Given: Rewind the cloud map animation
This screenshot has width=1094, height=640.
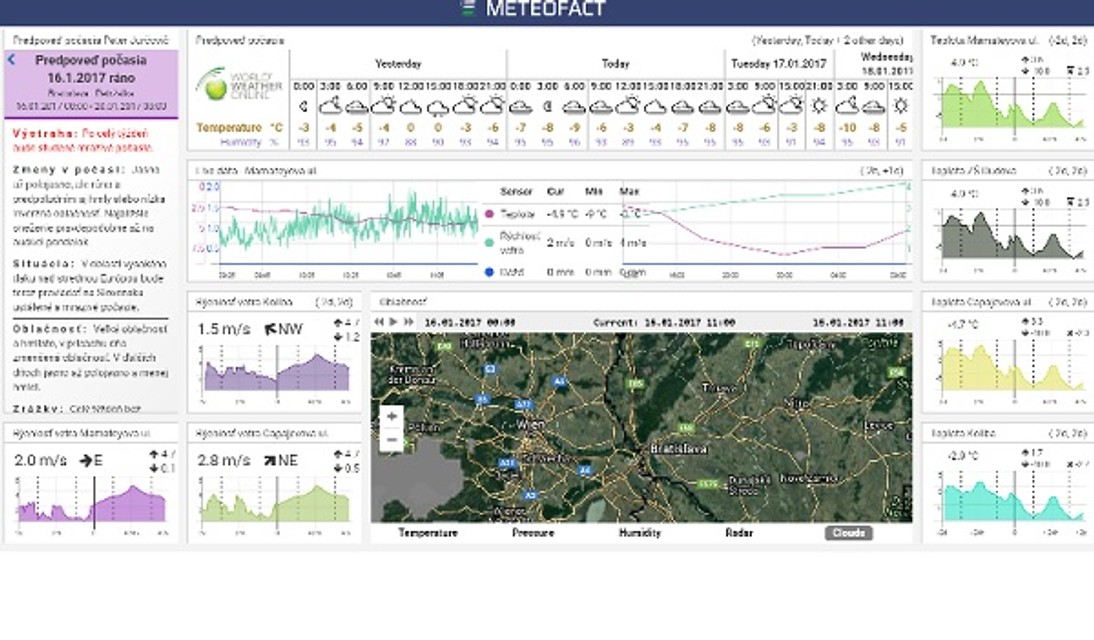Looking at the screenshot, I should (379, 322).
